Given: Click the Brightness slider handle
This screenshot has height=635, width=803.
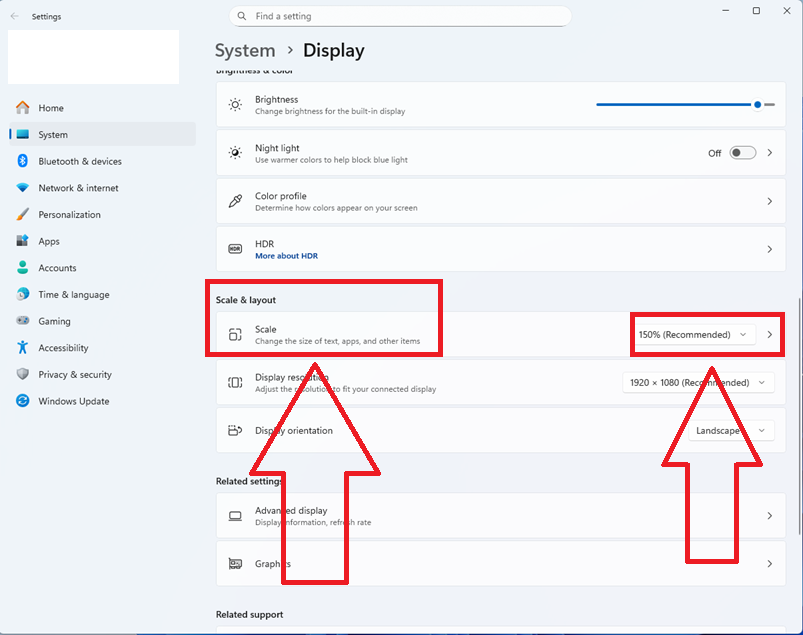Looking at the screenshot, I should click(757, 104).
